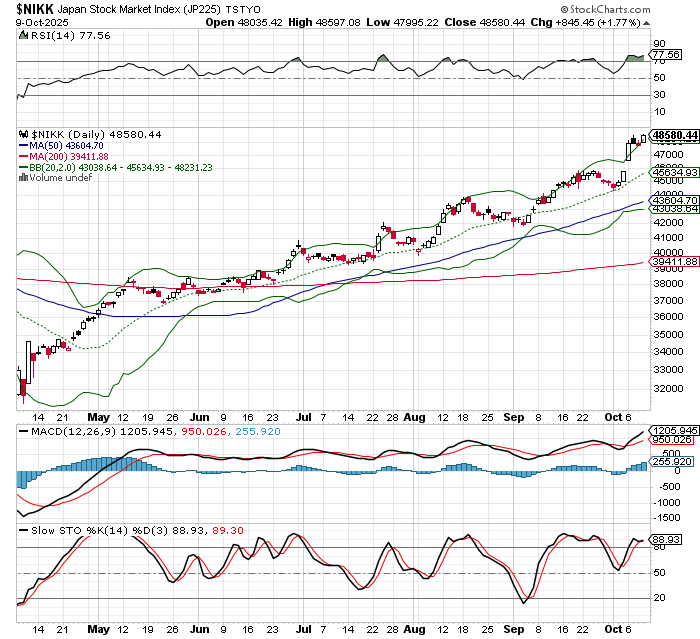The width and height of the screenshot is (700, 639).
Task: Click the Volume undef legend entry
Action: tap(58, 178)
